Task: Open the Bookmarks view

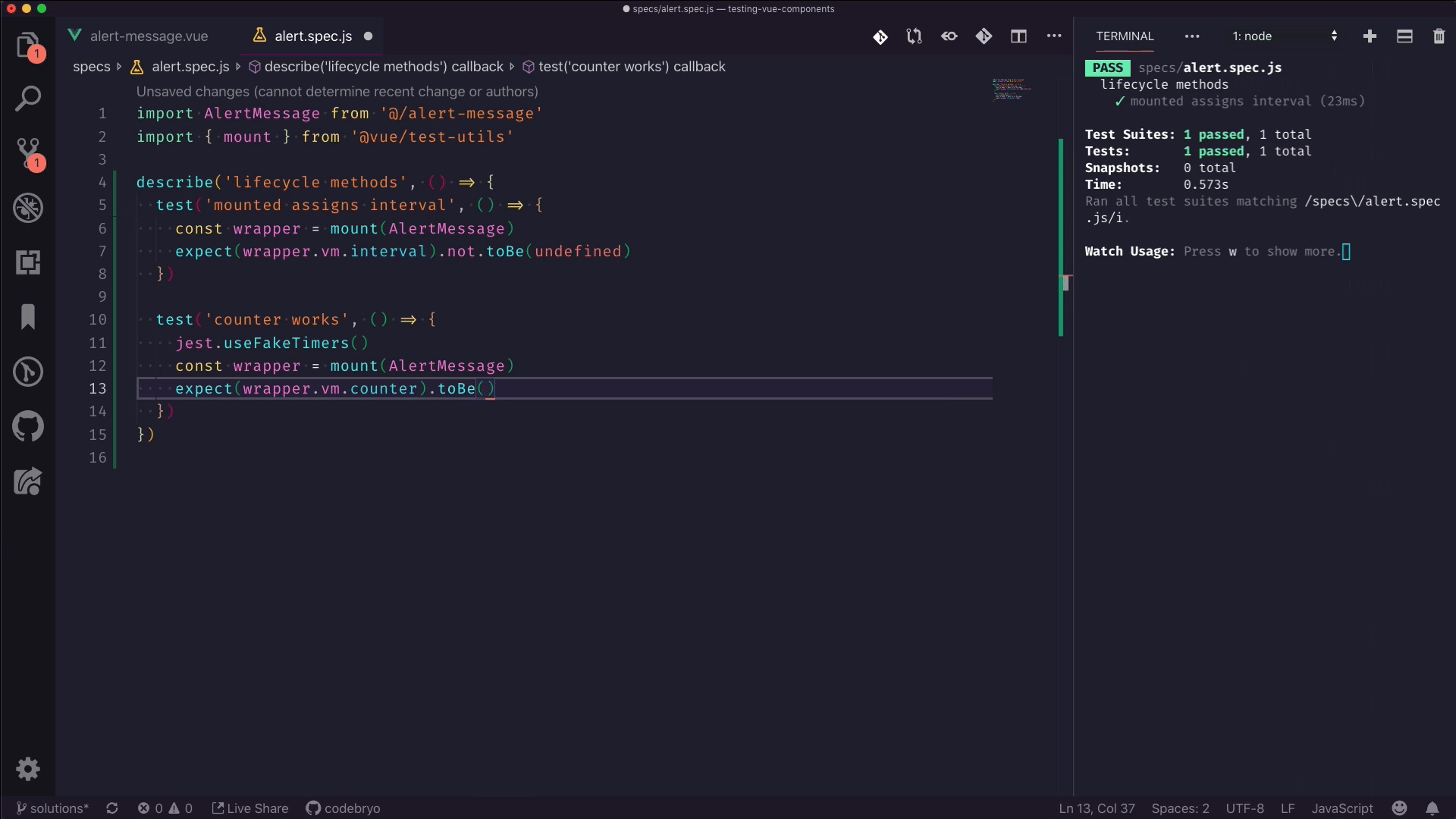Action: point(28,316)
